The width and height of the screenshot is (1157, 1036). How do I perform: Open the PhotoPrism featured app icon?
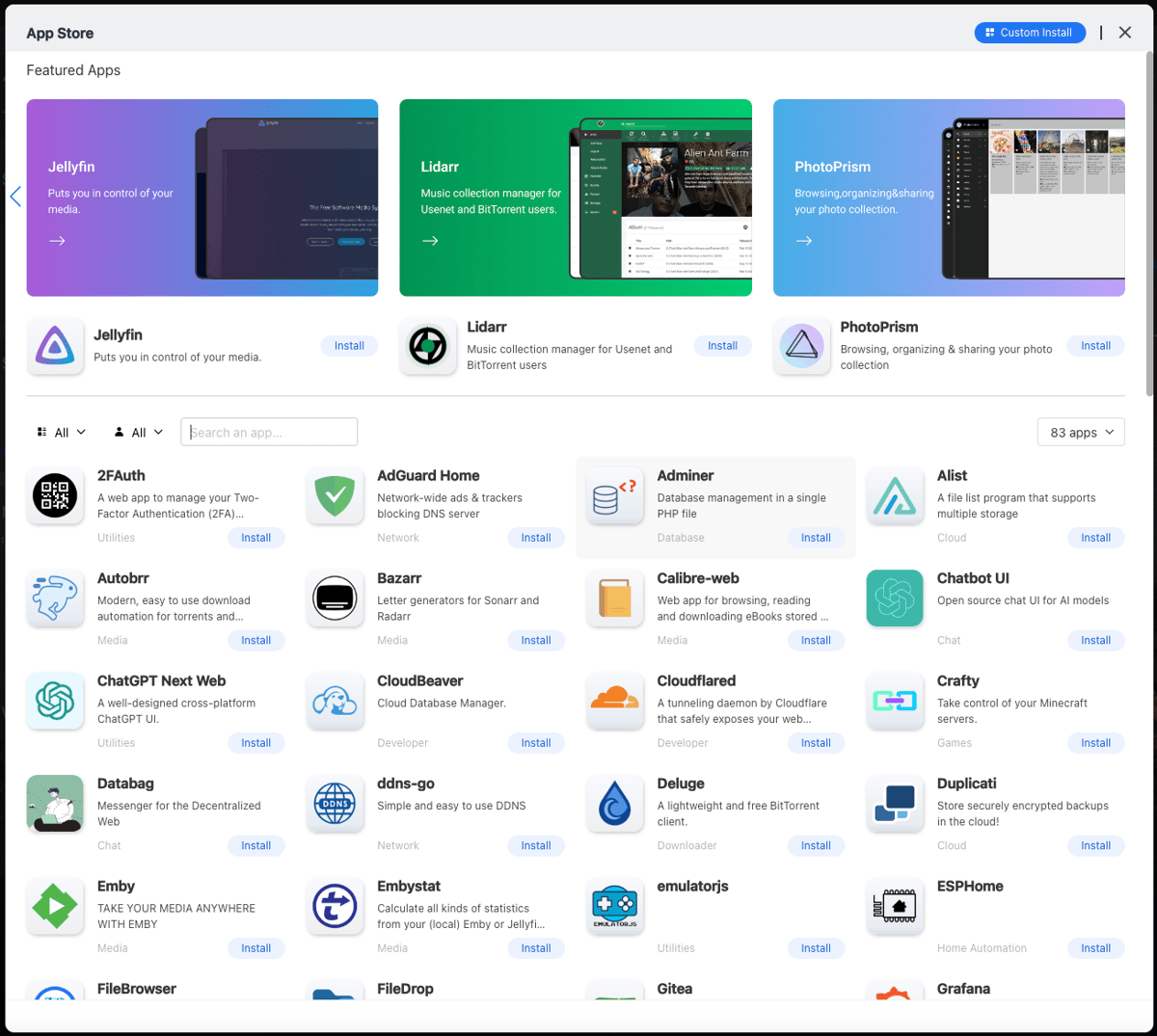tap(801, 345)
